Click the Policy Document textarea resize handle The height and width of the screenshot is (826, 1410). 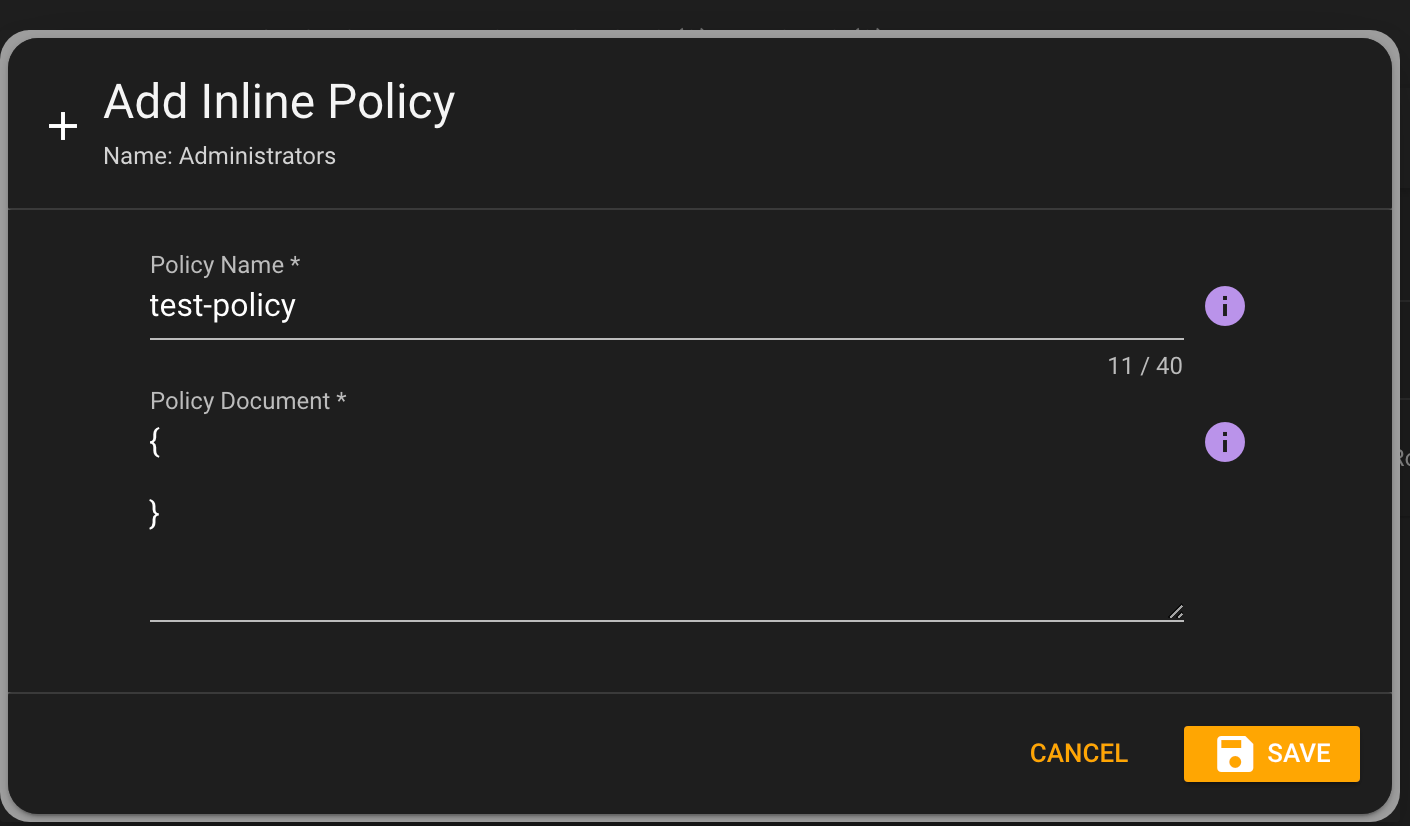pos(1176,612)
